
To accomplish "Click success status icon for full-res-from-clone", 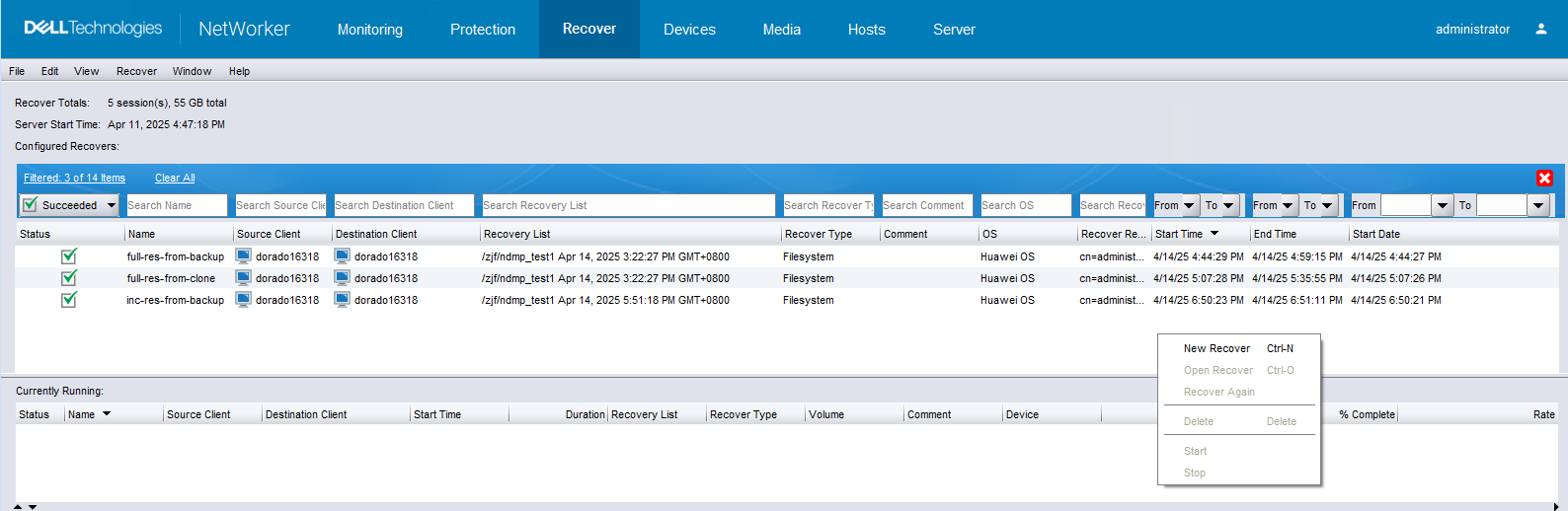I will [x=69, y=278].
